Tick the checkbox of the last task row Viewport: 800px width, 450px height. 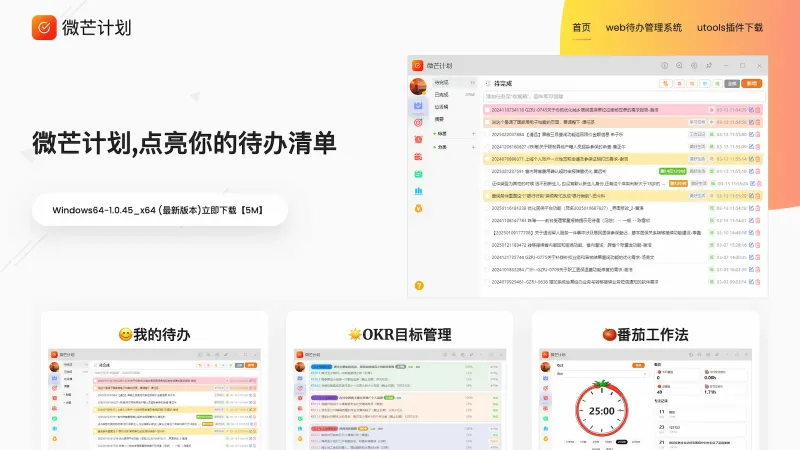(487, 282)
